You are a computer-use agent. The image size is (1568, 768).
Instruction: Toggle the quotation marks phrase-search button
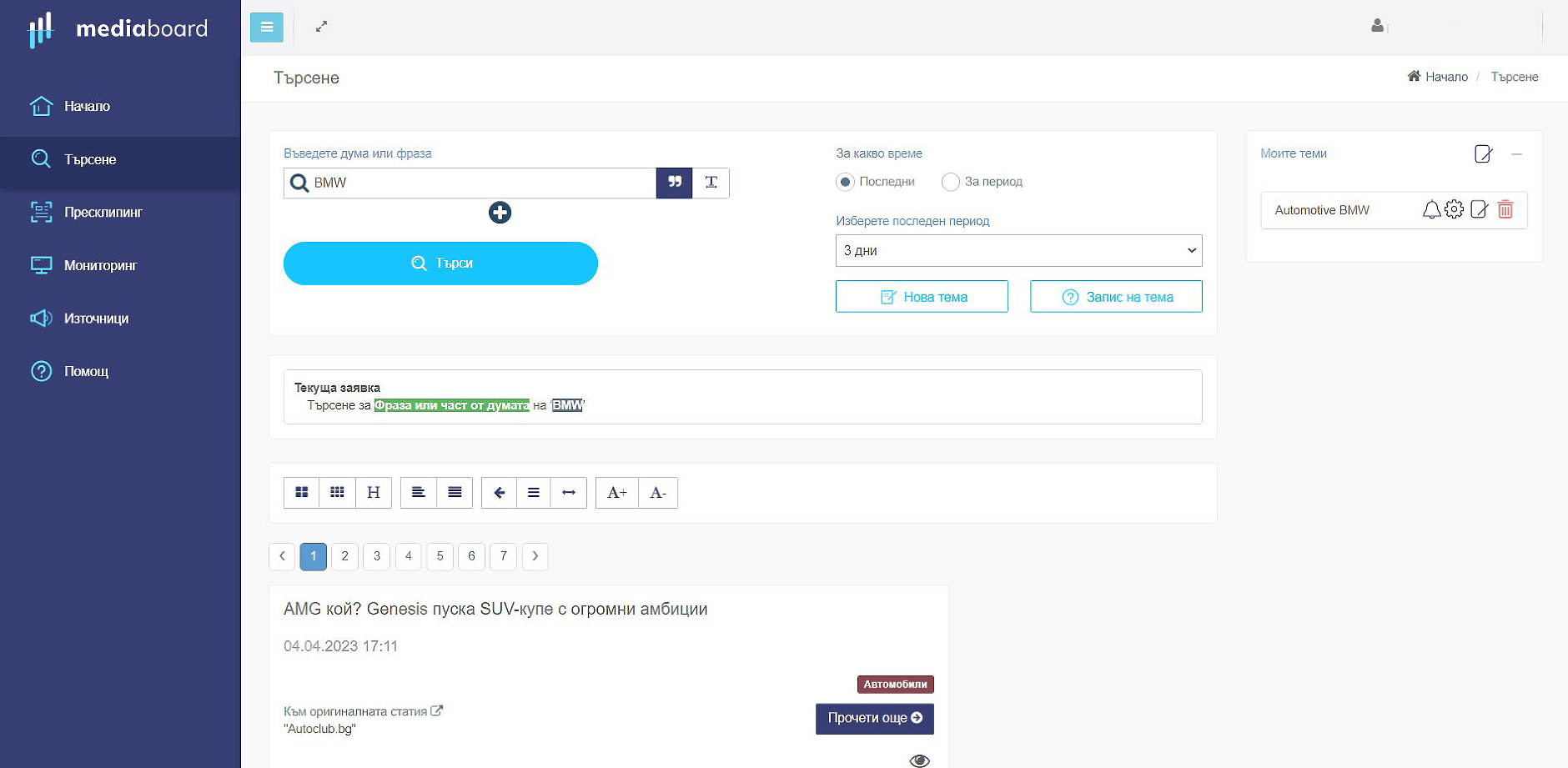(x=675, y=183)
